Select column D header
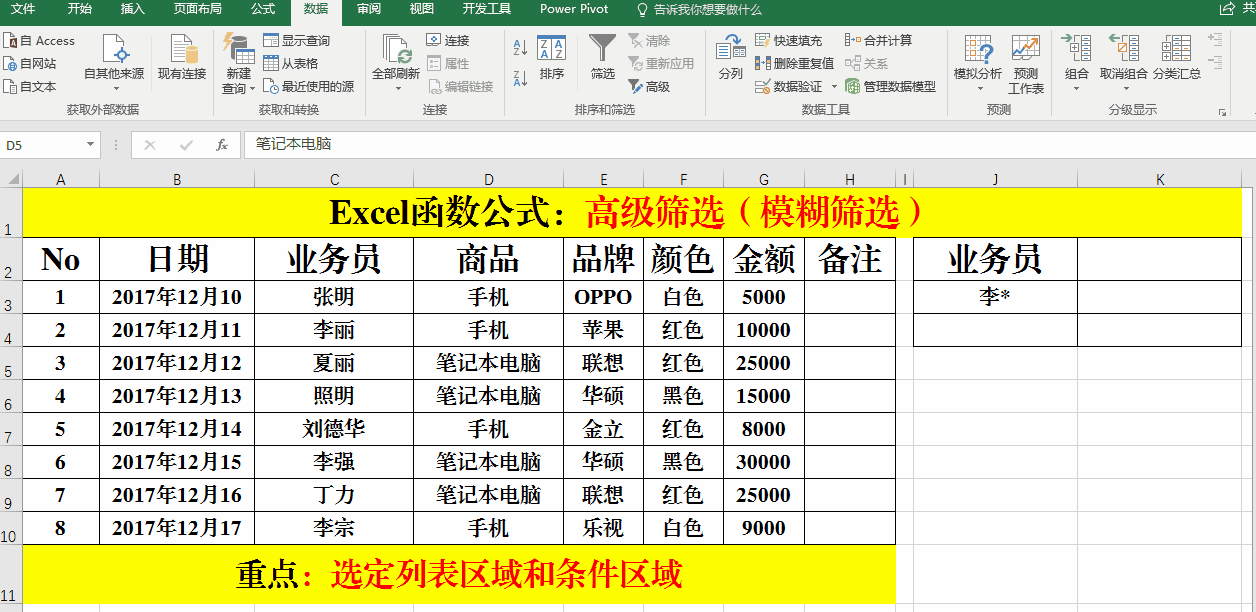The width and height of the screenshot is (1256, 612). 488,180
